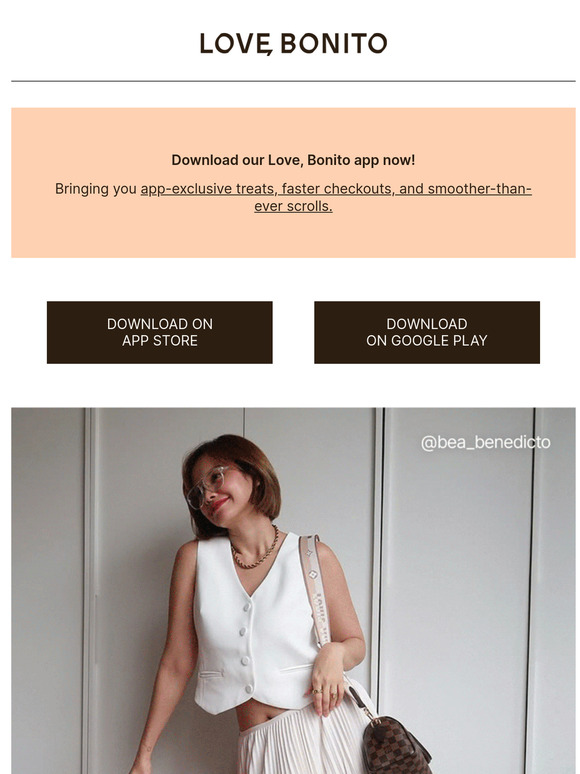
Task: Tap the Download on App Store button
Action: click(159, 332)
